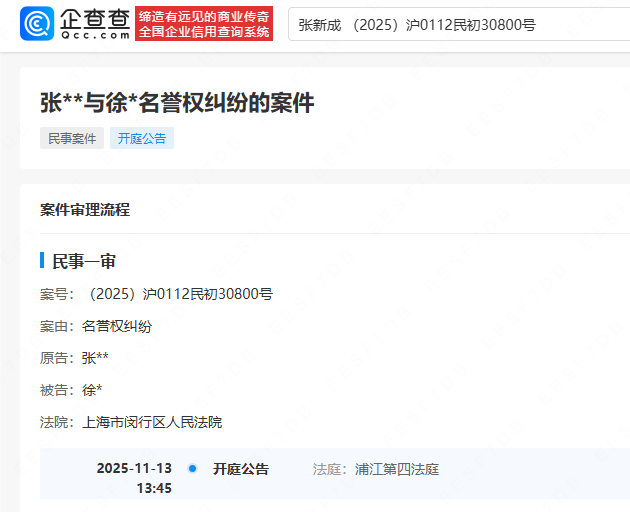Click the blue timeline dot marker
This screenshot has width=630, height=512.
pyautogui.click(x=192, y=469)
